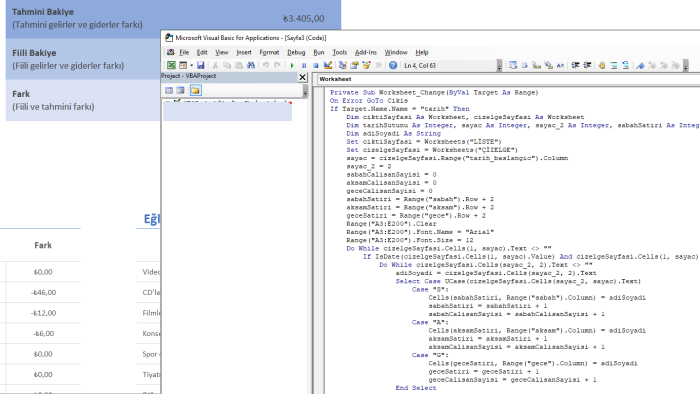Click the Paste toolbar icon
Viewport: 700px width, 394px height.
tap(239, 65)
